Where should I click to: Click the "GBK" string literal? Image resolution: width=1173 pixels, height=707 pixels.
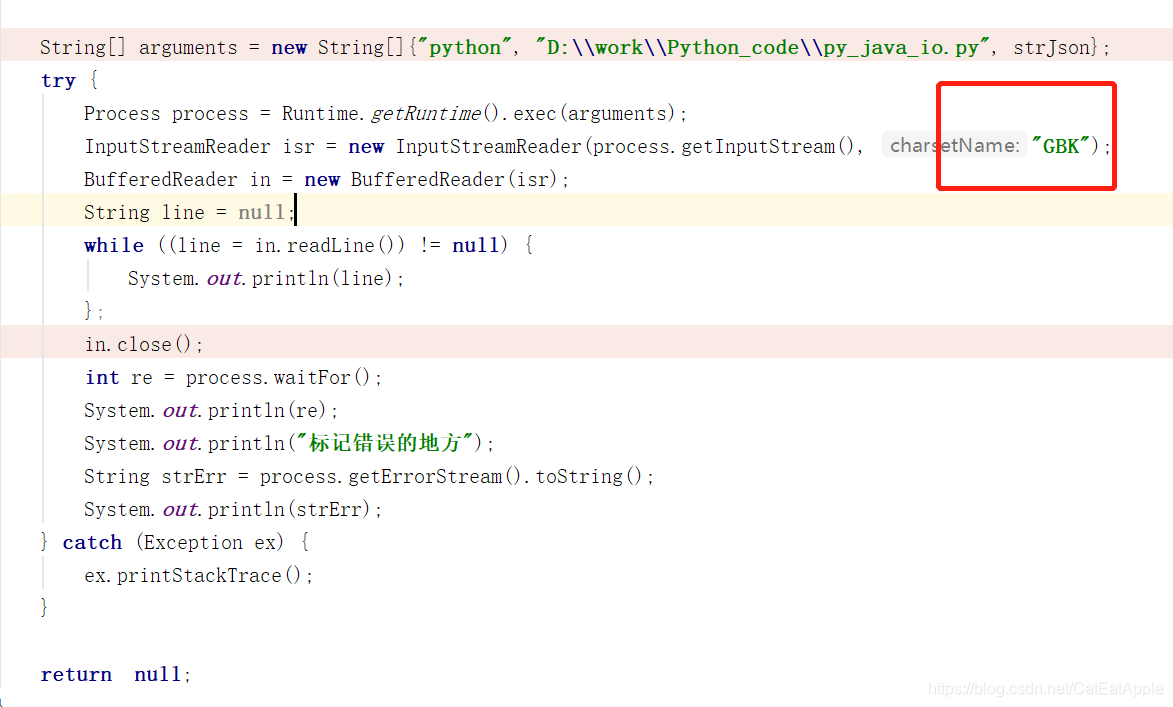tap(1060, 147)
